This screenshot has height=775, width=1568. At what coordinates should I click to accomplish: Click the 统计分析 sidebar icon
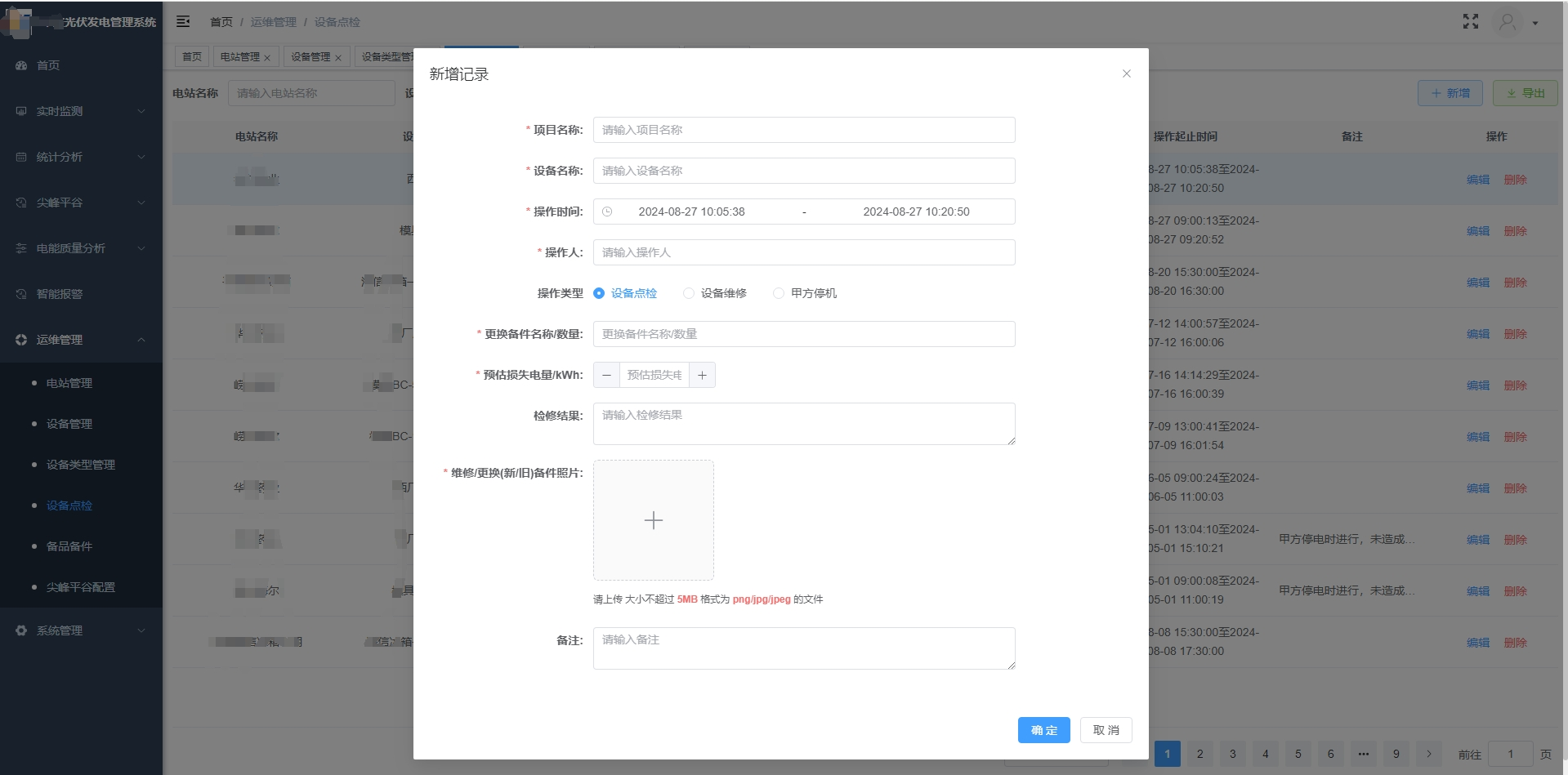click(21, 157)
